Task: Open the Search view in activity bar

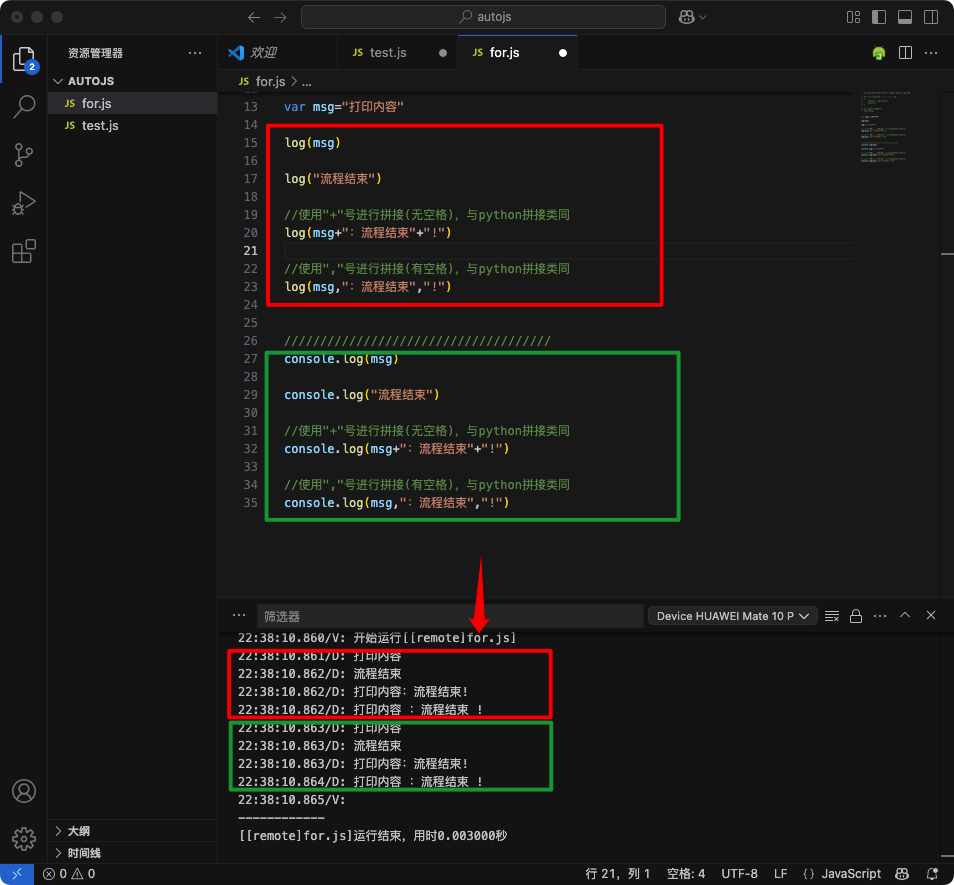Action: tap(23, 107)
